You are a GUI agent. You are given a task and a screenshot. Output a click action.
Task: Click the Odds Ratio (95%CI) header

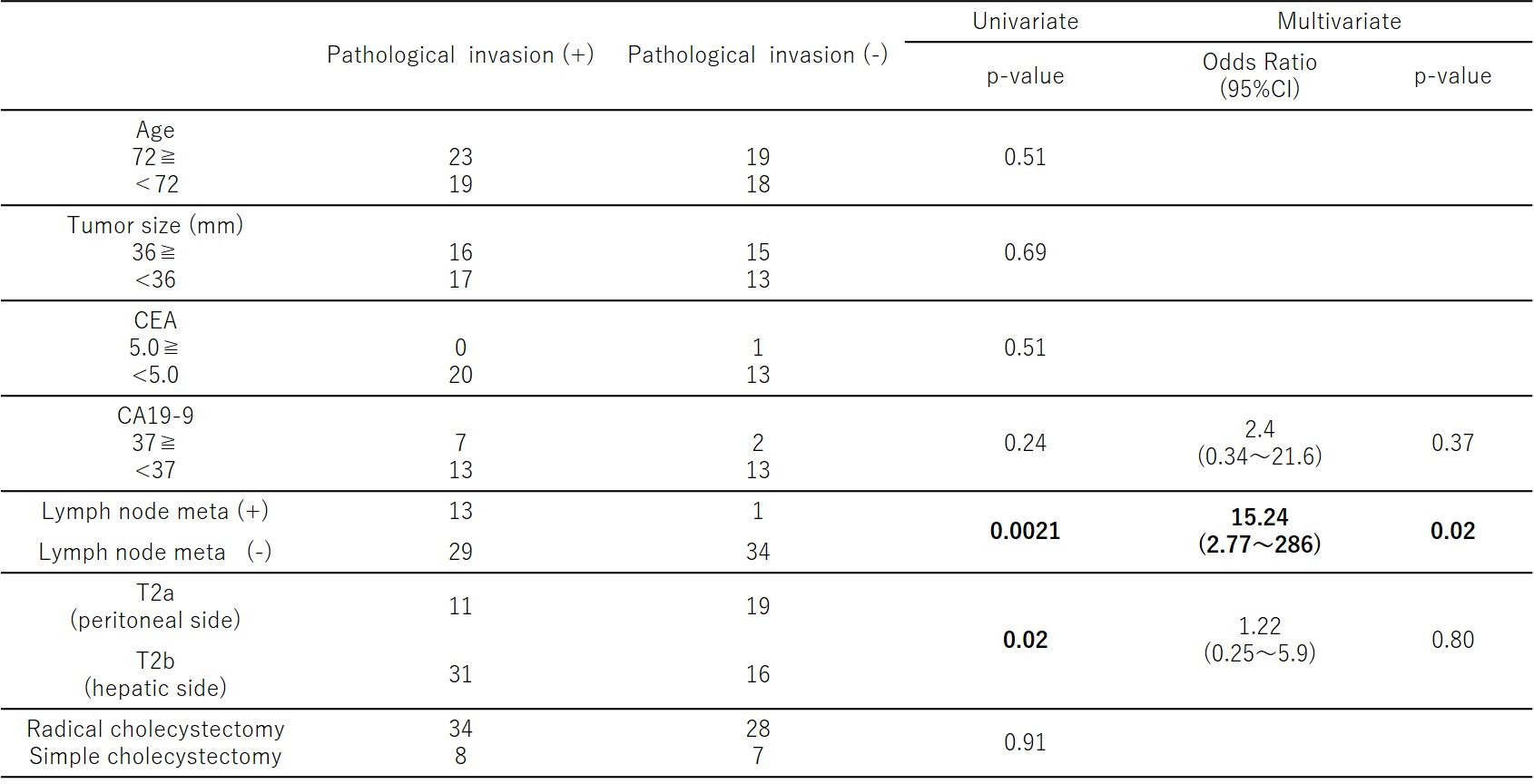[1259, 75]
